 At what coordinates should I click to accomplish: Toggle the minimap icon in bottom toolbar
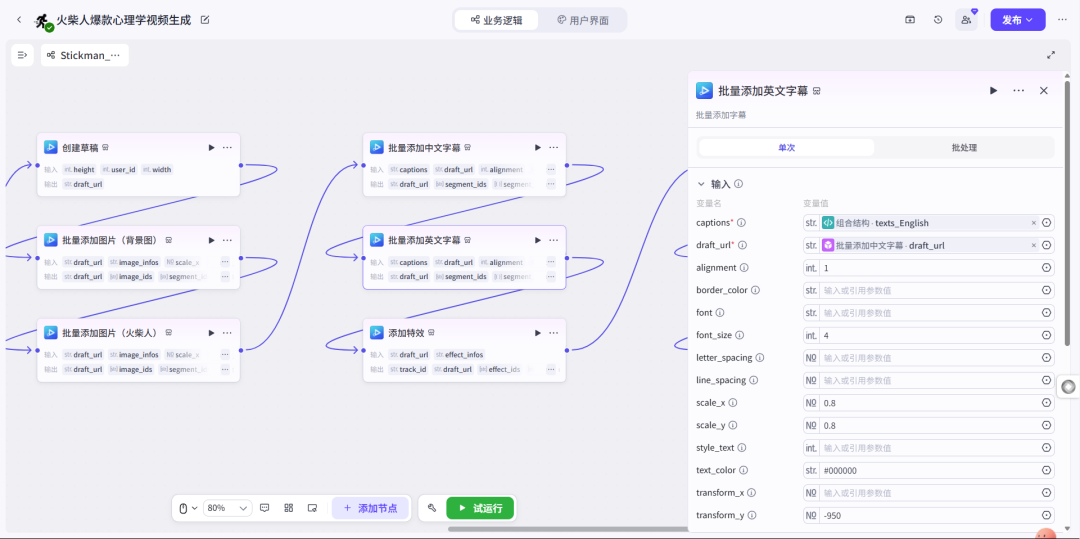[312, 508]
